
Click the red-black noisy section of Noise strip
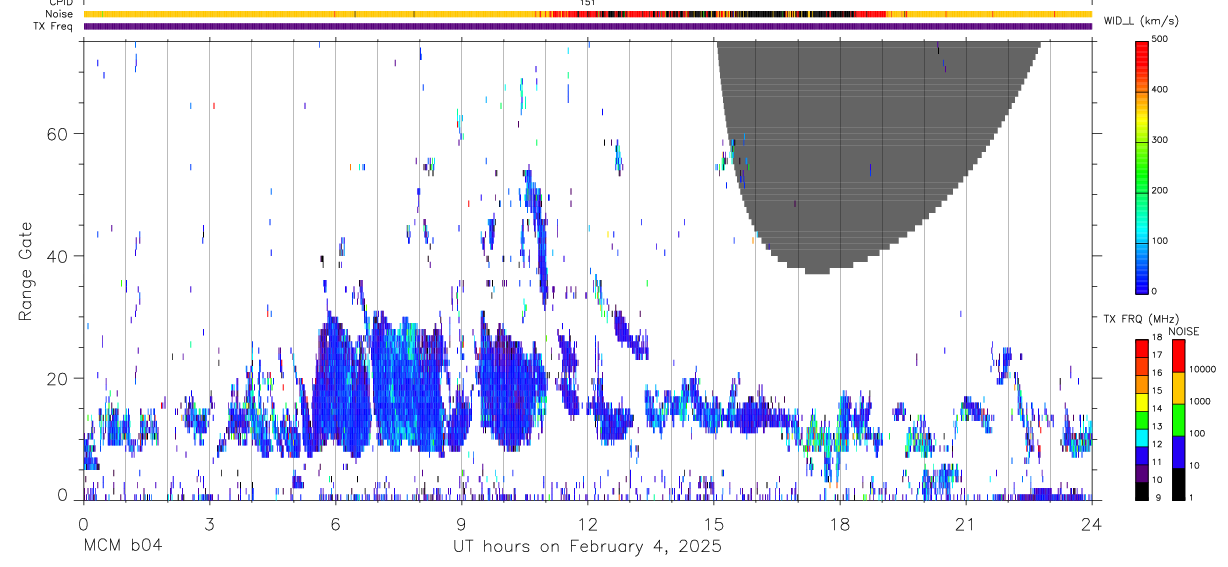pyautogui.click(x=720, y=14)
